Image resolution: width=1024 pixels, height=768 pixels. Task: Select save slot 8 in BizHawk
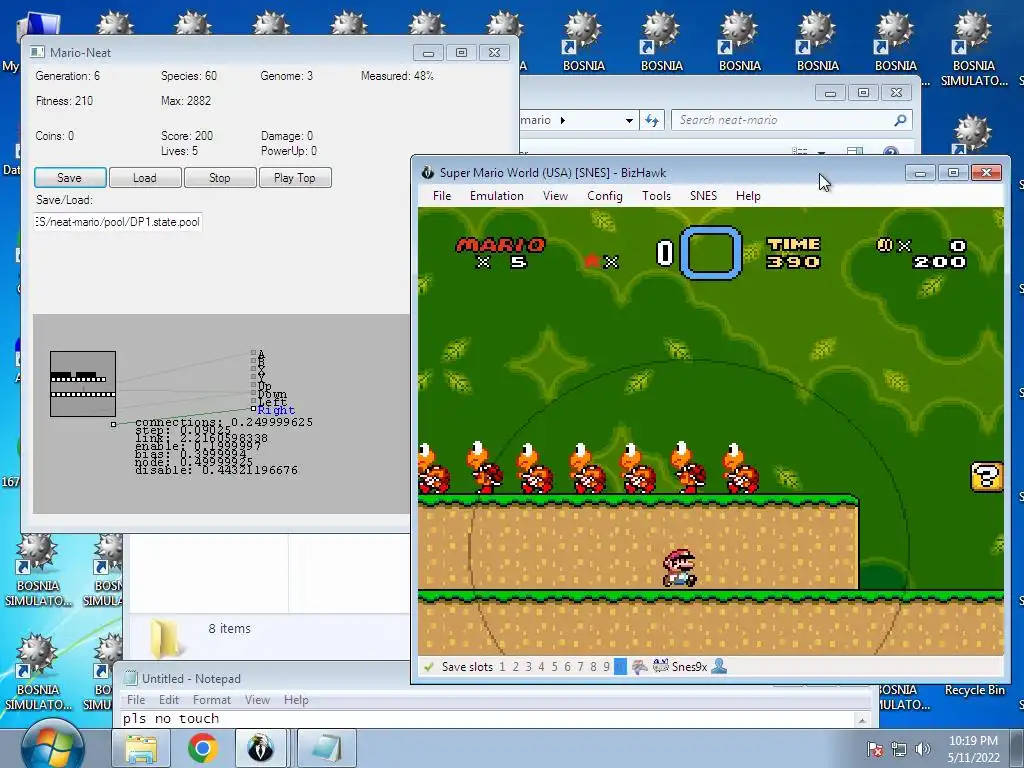pos(593,667)
